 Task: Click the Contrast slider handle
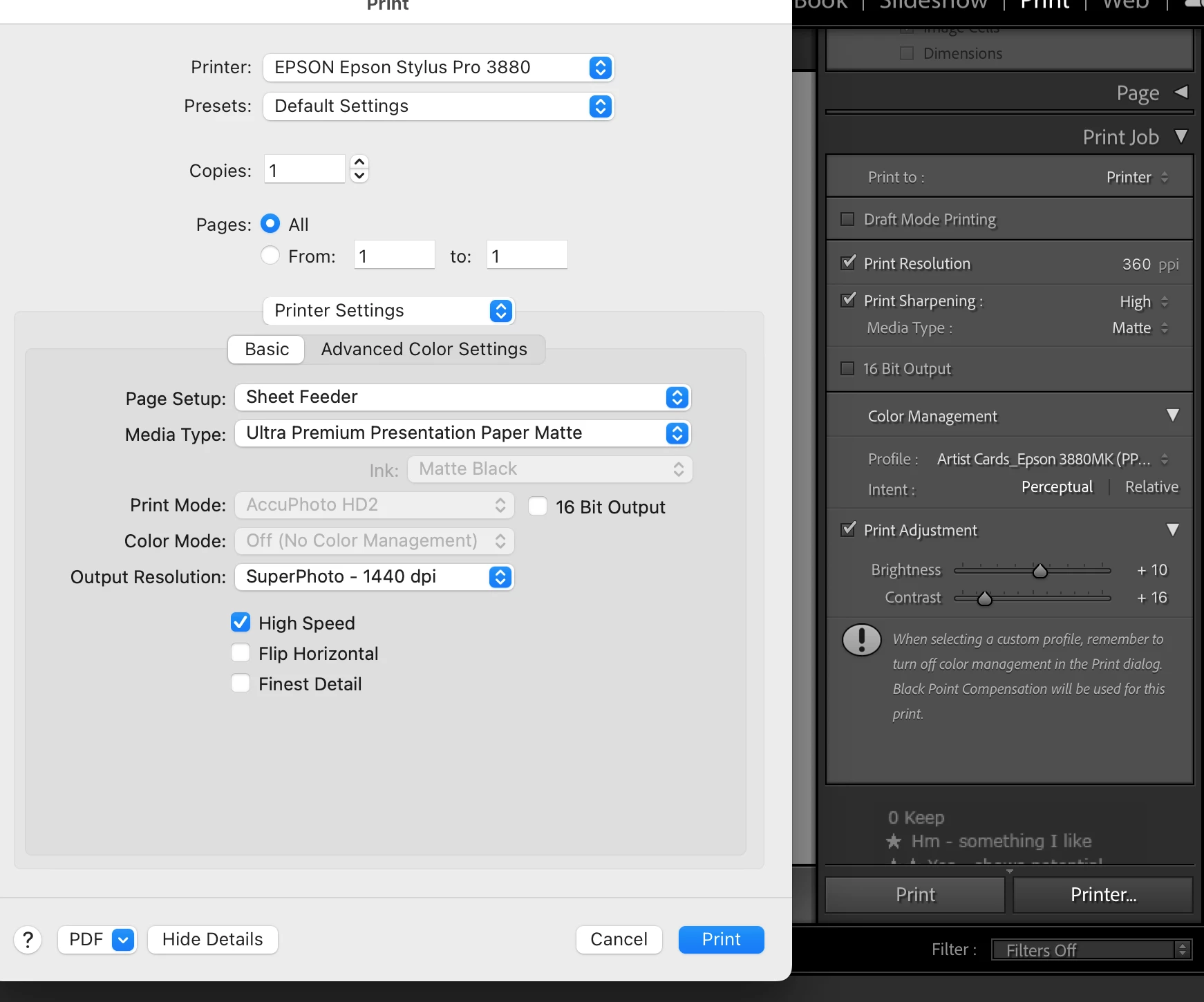[984, 598]
